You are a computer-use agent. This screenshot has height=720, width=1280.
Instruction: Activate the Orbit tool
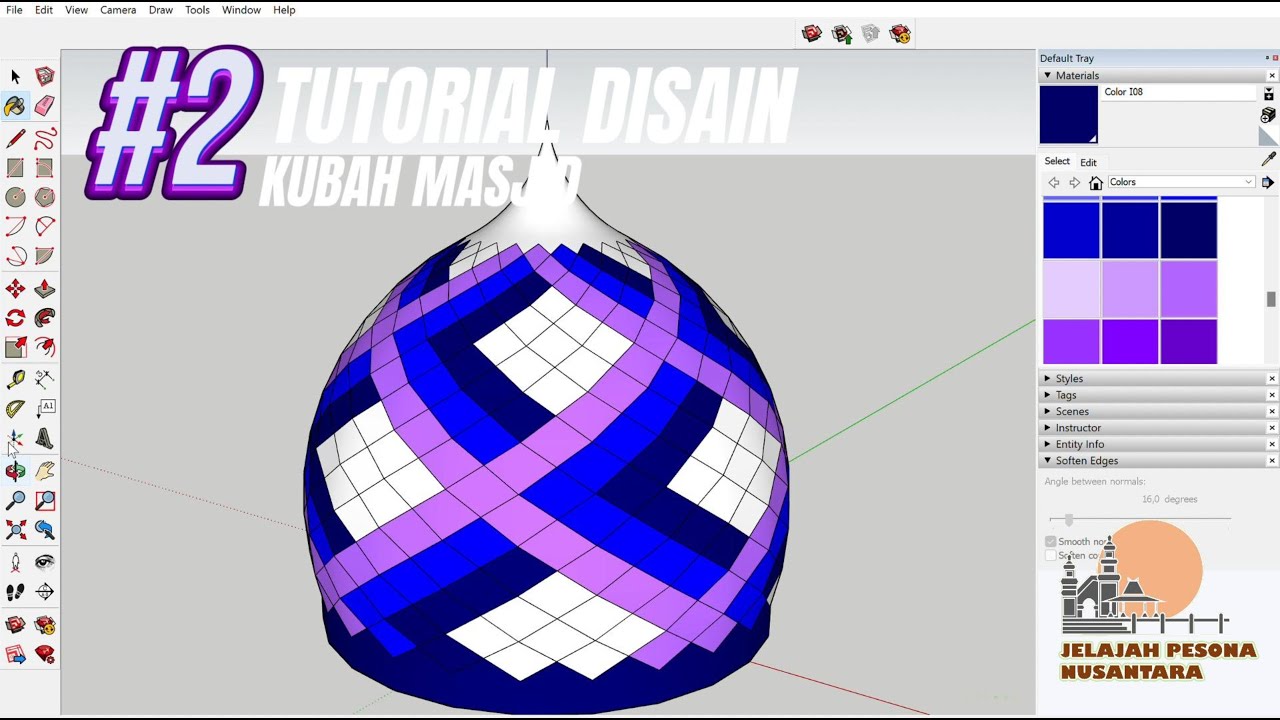[15, 471]
